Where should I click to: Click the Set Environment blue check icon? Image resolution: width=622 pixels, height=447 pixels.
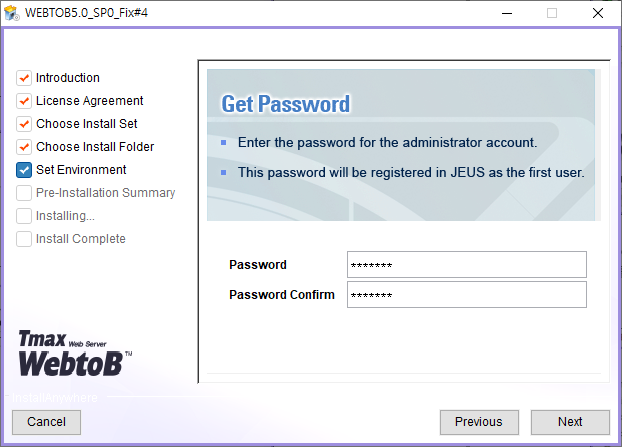coord(24,170)
